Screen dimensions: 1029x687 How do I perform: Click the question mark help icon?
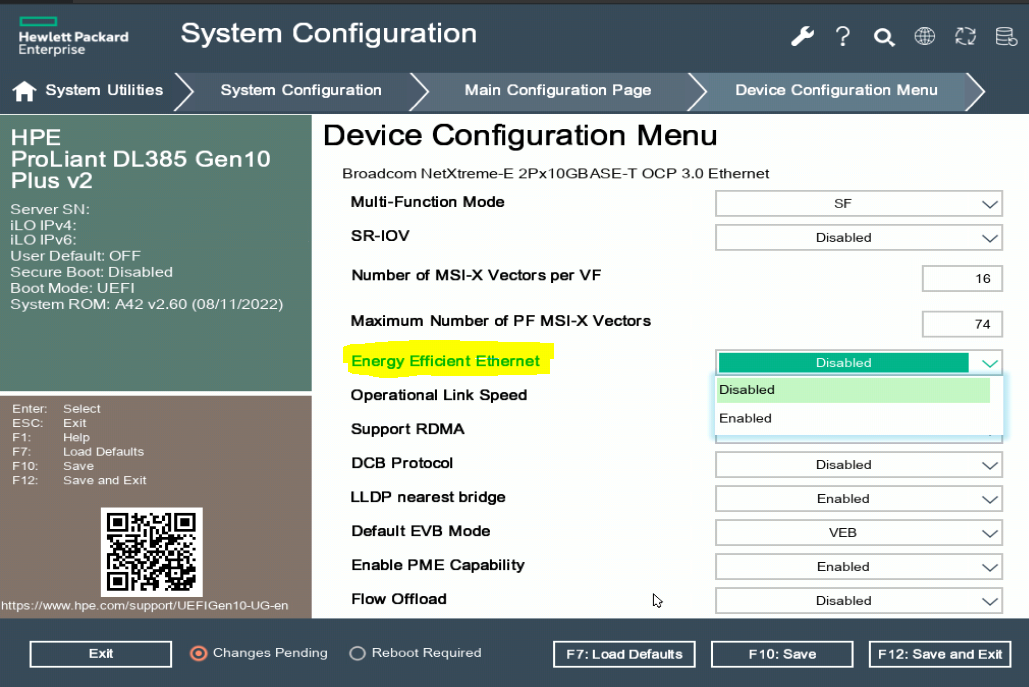[x=843, y=36]
